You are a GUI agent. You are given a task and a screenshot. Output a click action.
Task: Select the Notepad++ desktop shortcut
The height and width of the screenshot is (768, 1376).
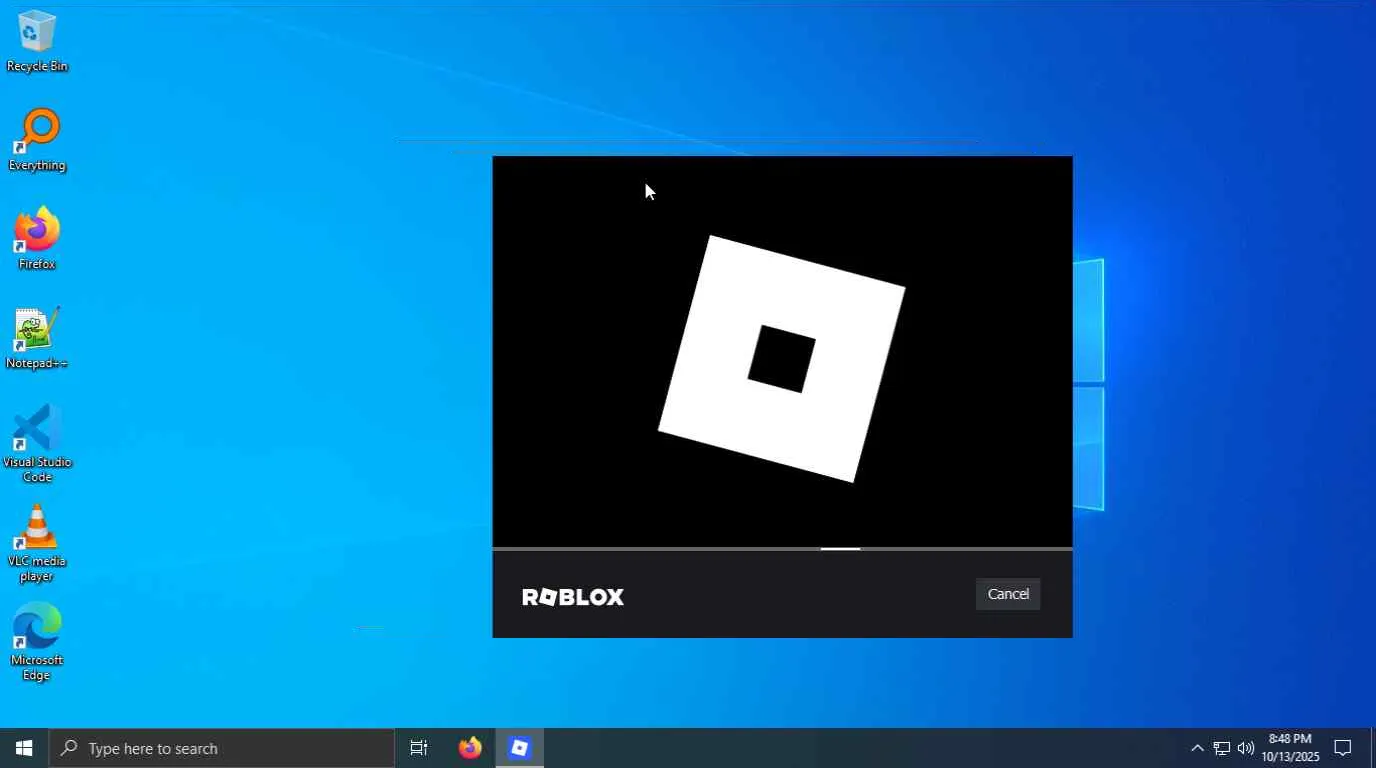37,338
